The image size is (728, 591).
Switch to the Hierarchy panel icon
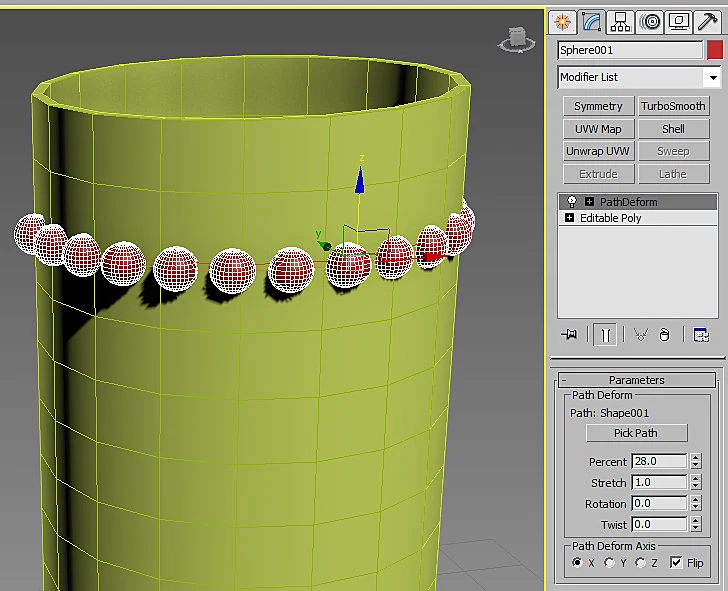620,22
